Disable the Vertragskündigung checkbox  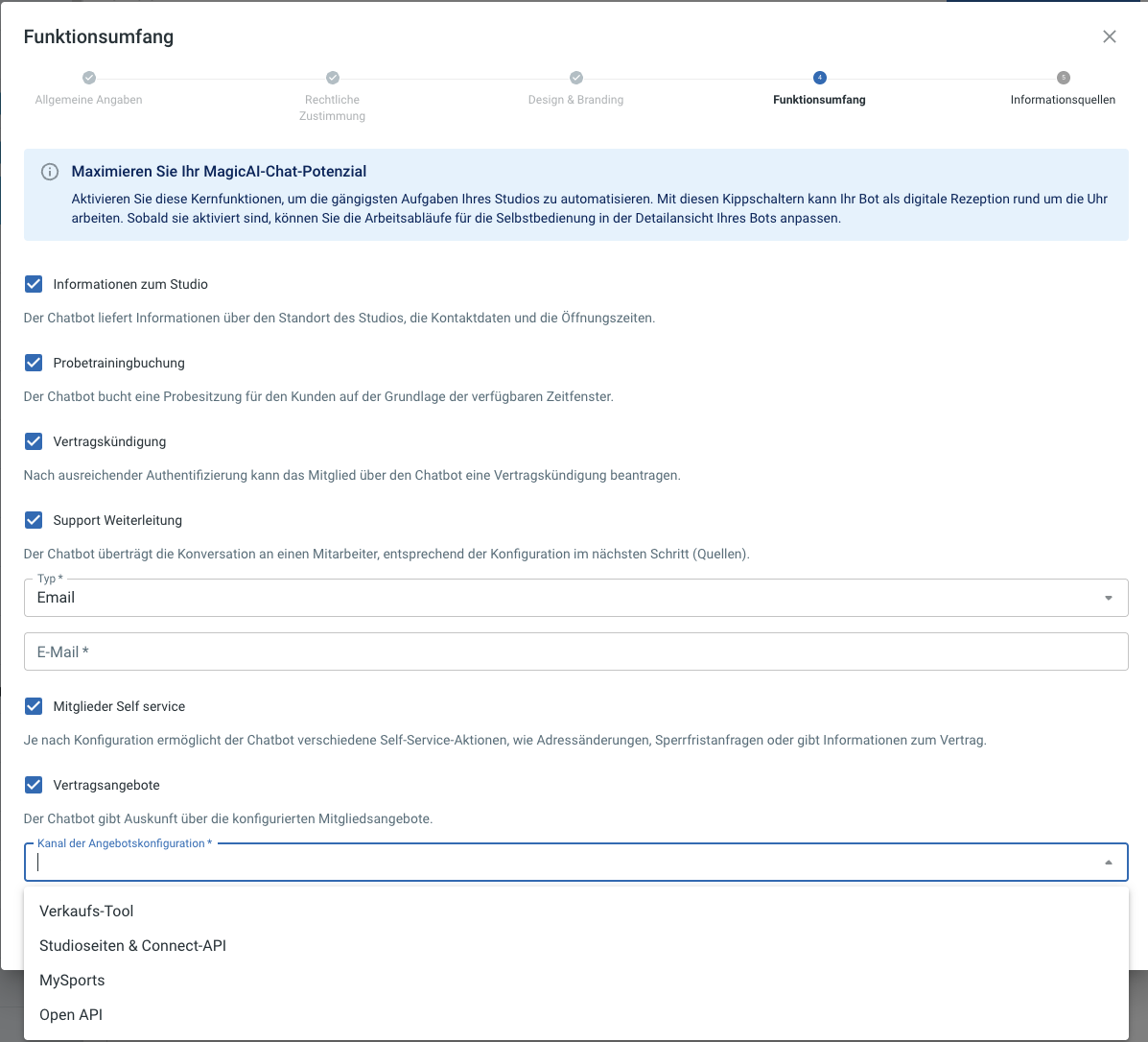pyautogui.click(x=34, y=441)
